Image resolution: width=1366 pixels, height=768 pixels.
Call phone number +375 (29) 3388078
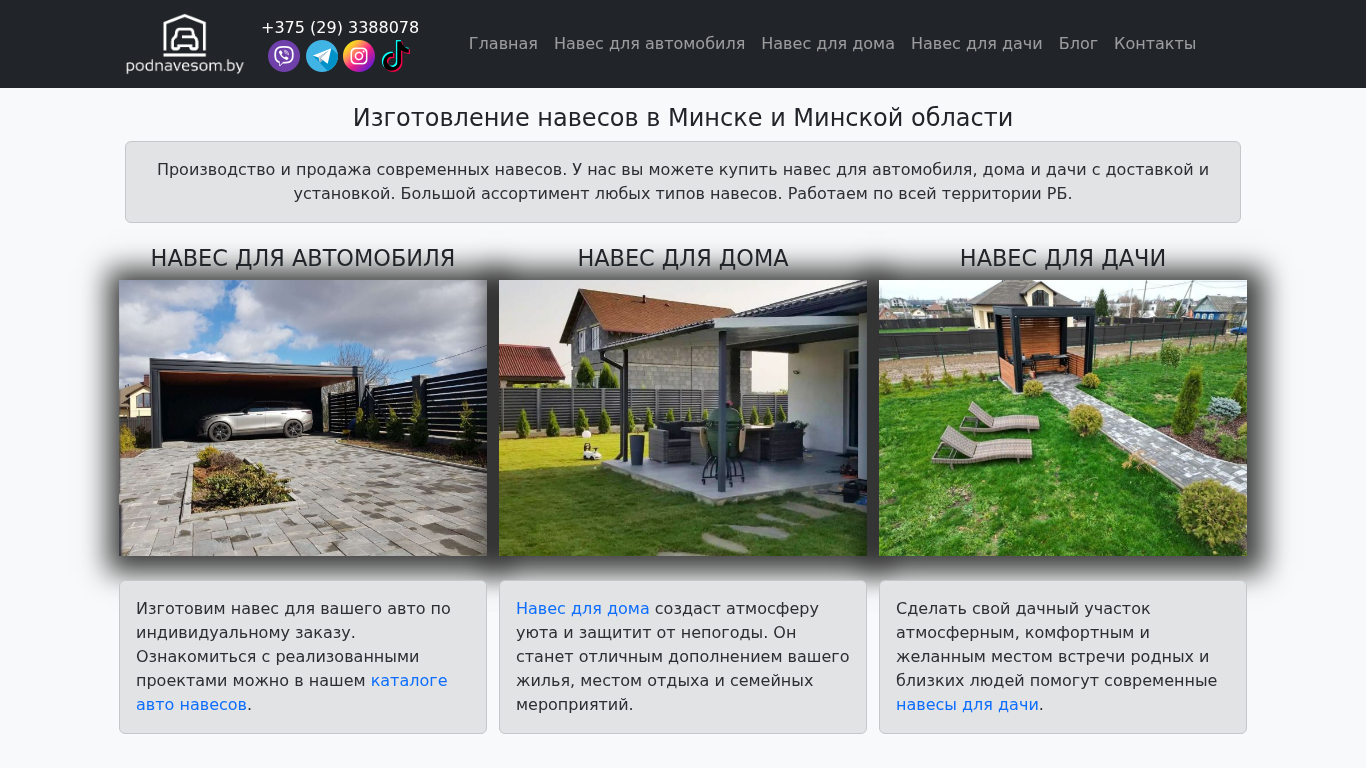coord(340,27)
